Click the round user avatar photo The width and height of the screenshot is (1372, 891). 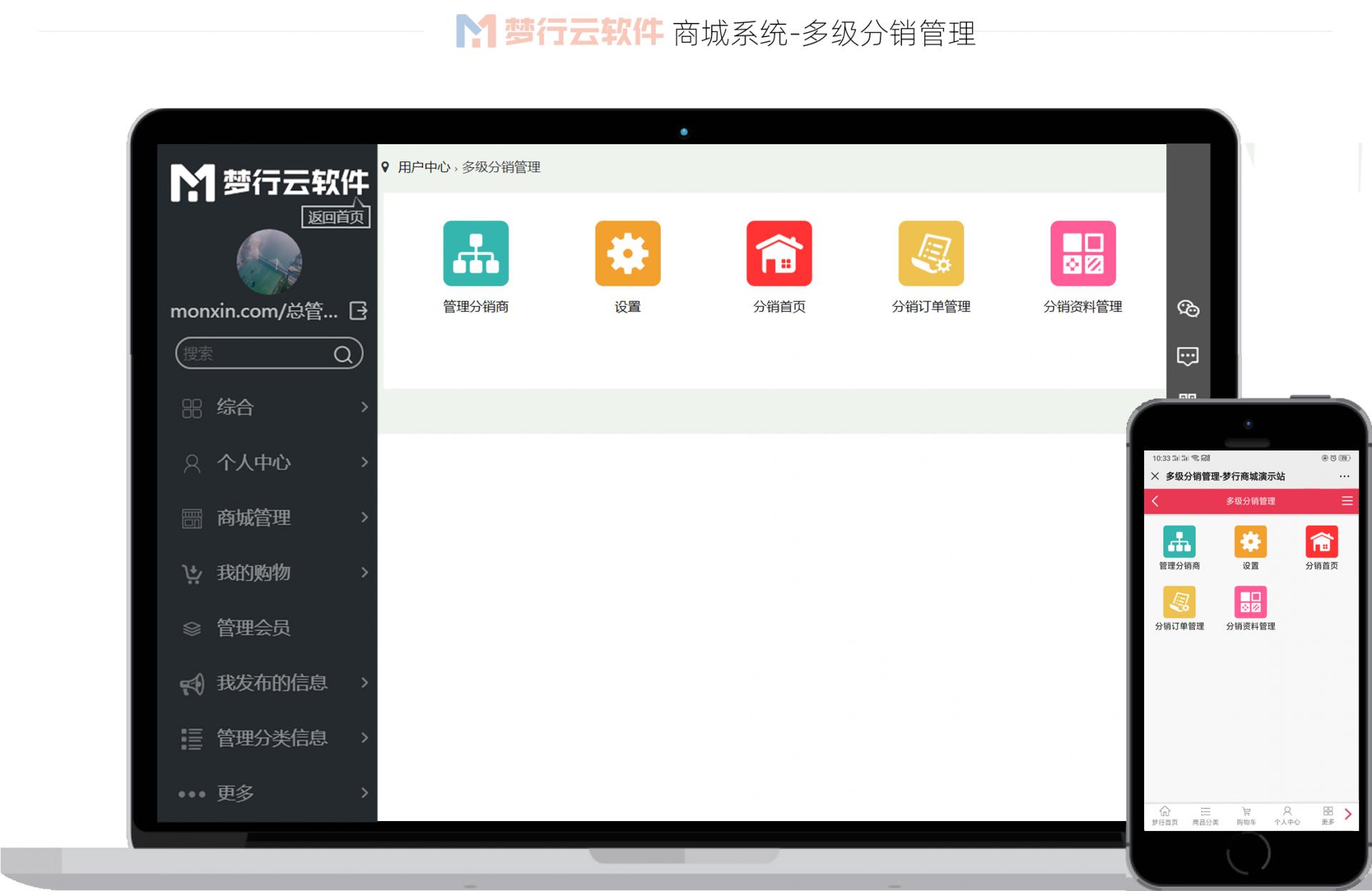point(269,262)
